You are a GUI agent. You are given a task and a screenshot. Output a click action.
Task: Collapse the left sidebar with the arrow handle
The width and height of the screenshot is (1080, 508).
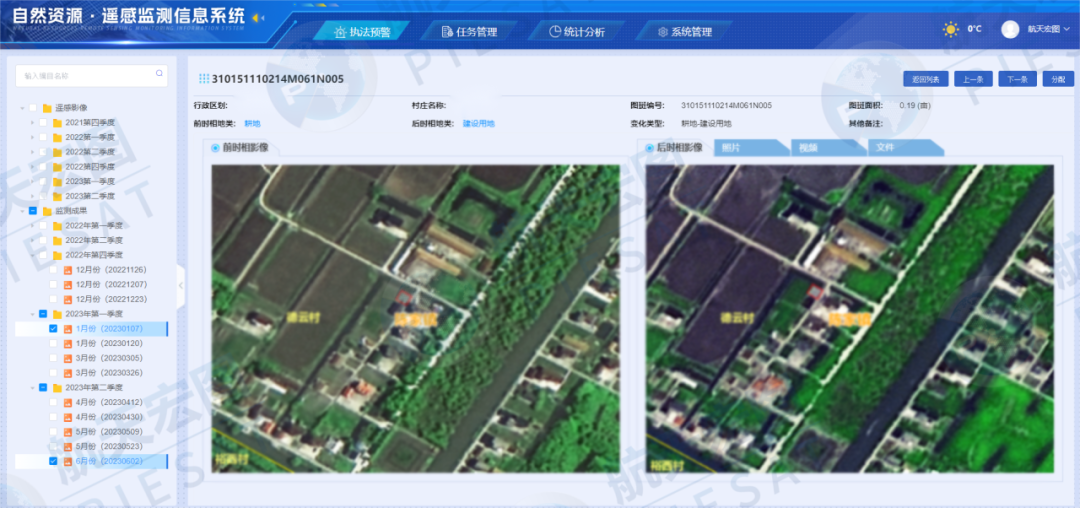pyautogui.click(x=181, y=285)
